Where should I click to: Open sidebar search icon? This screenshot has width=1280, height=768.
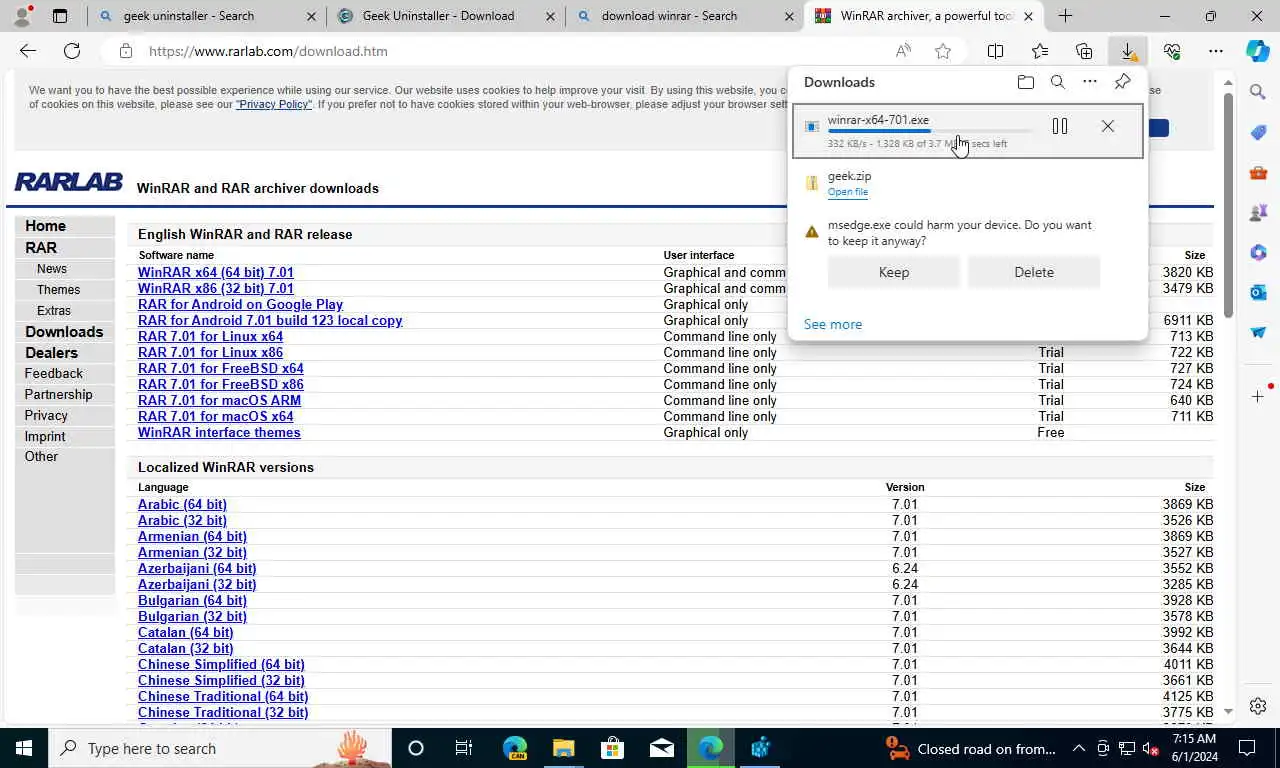(x=1258, y=92)
